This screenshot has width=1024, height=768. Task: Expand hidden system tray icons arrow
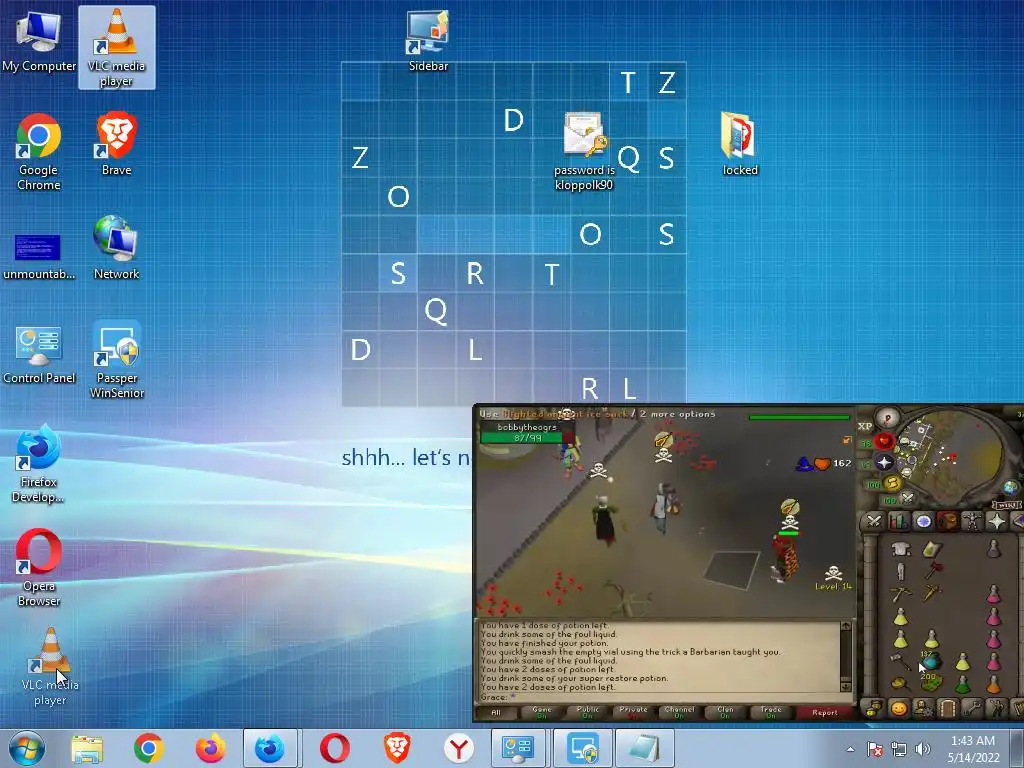(x=850, y=749)
